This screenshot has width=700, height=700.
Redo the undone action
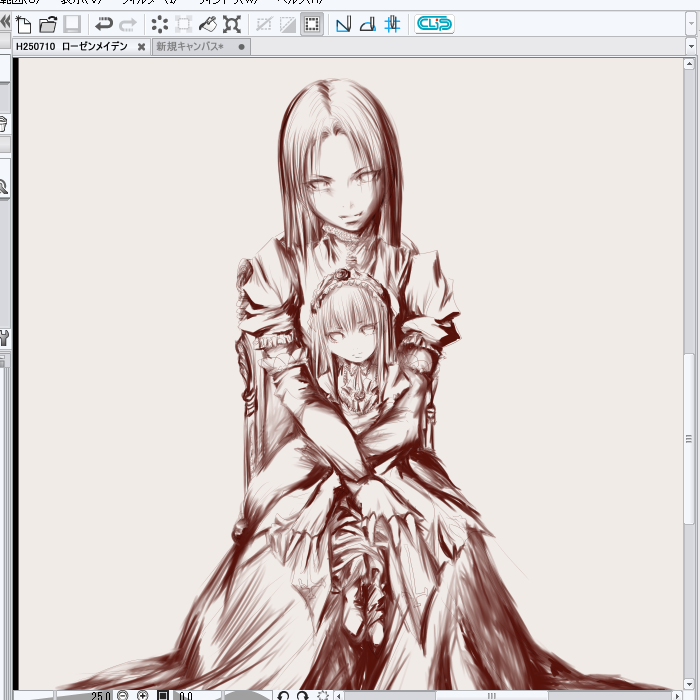coord(128,24)
